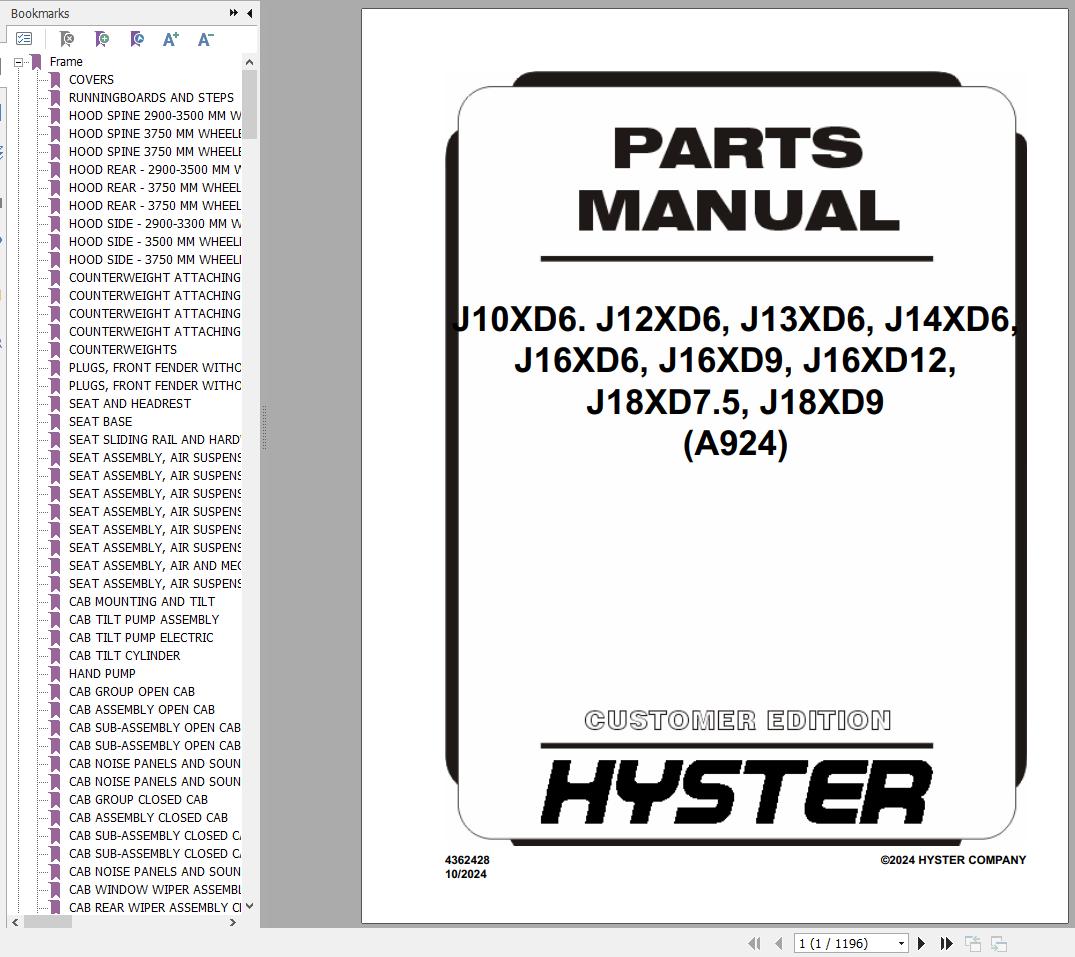Go to the previous page button
Screen dimensions: 1075x957
pyautogui.click(x=778, y=943)
